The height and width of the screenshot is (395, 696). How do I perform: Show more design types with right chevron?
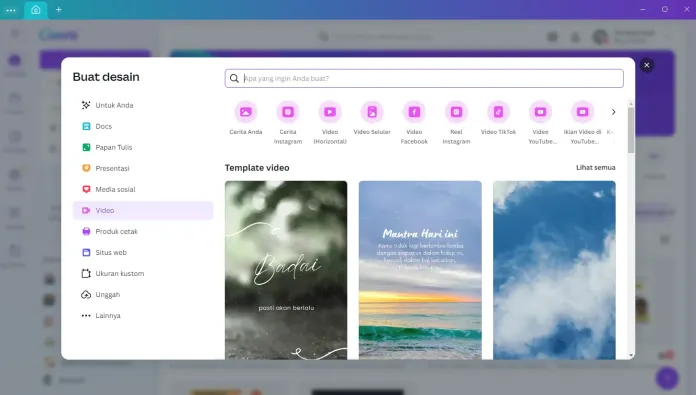tap(613, 112)
